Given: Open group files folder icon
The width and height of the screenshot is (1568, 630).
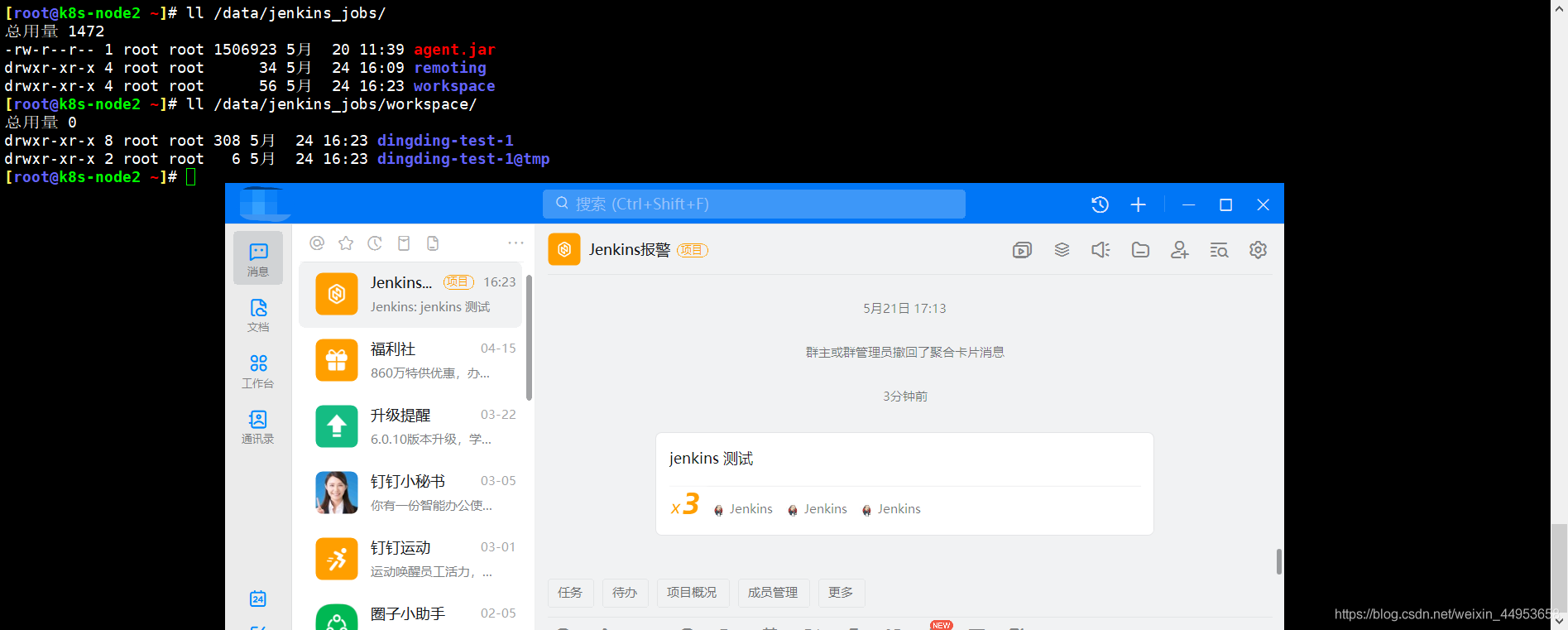Looking at the screenshot, I should coord(1140,250).
